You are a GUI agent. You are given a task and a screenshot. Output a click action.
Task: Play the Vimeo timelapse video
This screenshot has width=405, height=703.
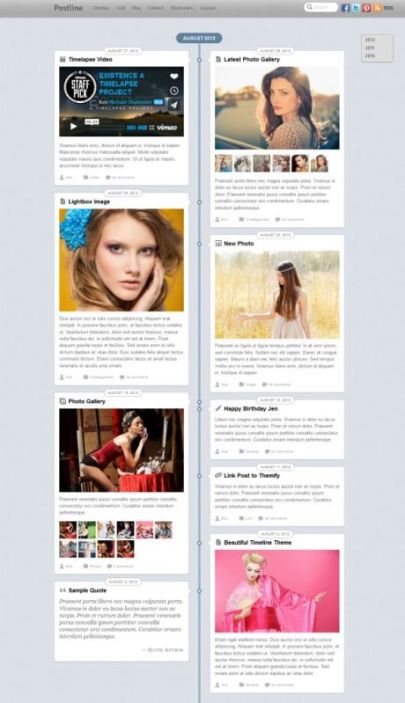[x=73, y=127]
